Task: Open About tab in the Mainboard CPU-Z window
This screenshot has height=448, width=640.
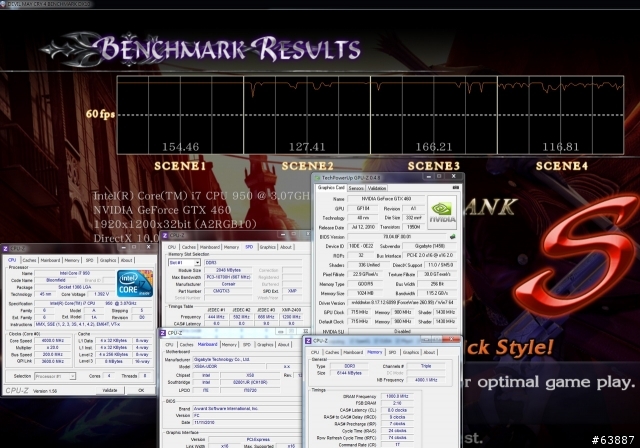Action: [283, 344]
